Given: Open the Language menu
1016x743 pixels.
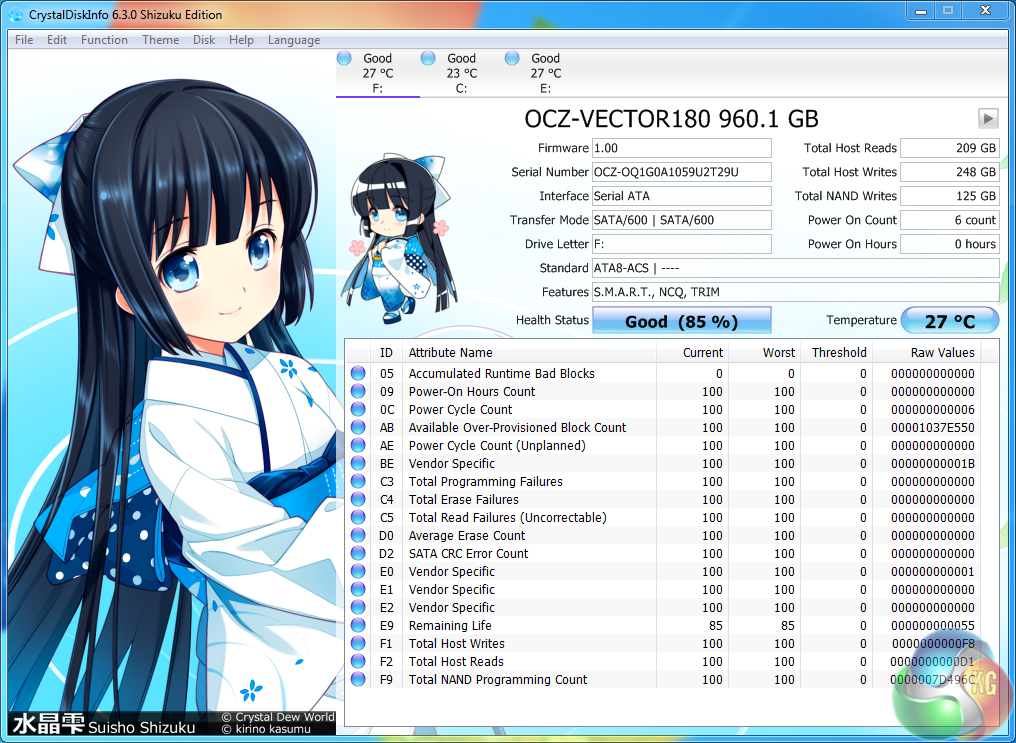Looking at the screenshot, I should pyautogui.click(x=294, y=40).
